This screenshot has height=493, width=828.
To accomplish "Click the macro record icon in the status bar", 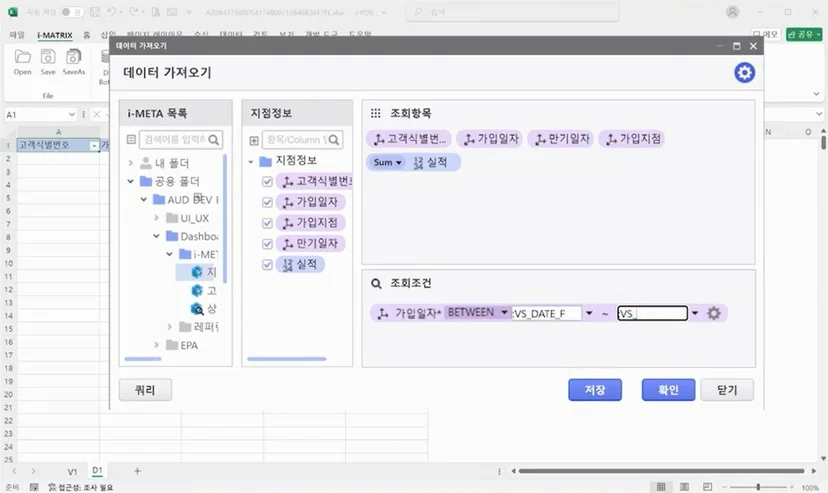I will [34, 487].
